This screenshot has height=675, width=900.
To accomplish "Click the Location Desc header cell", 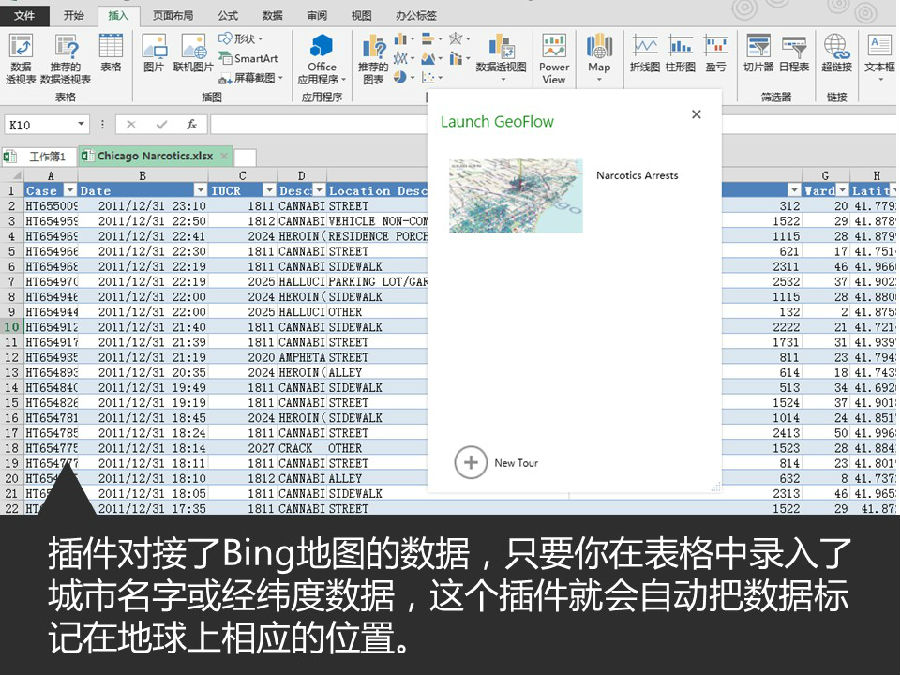I will coord(378,191).
